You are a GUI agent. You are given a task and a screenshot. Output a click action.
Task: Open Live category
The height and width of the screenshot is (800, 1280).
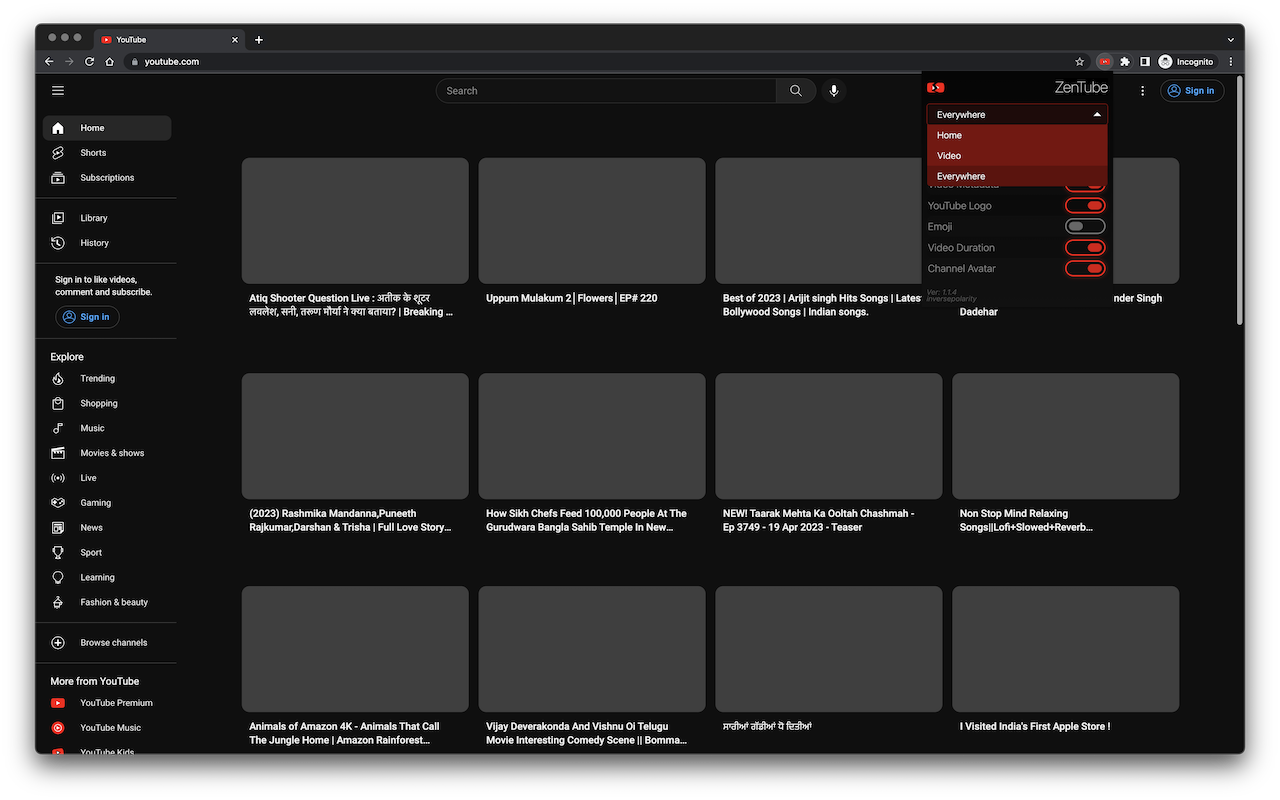(x=107, y=478)
